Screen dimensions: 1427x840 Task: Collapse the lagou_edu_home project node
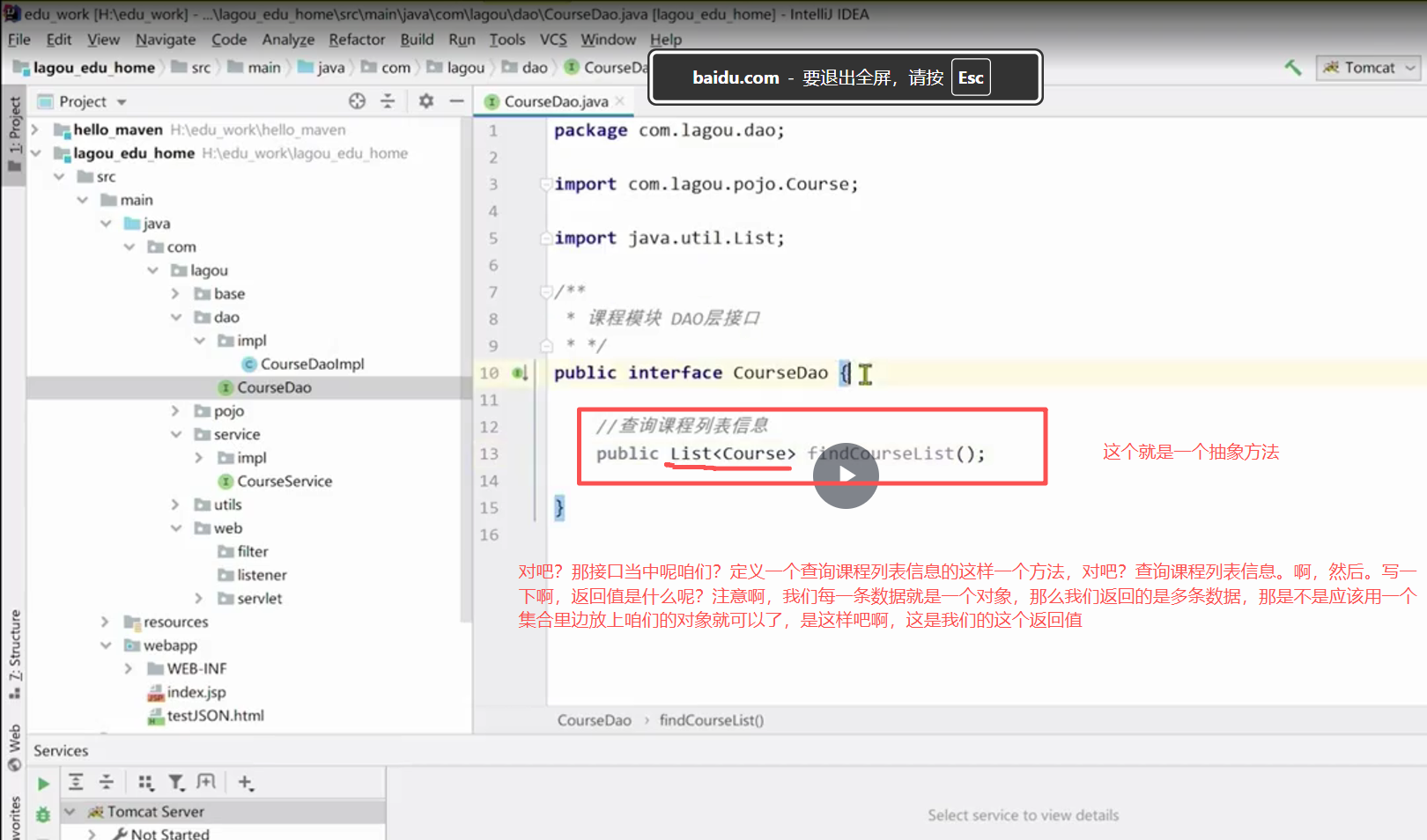(x=35, y=153)
